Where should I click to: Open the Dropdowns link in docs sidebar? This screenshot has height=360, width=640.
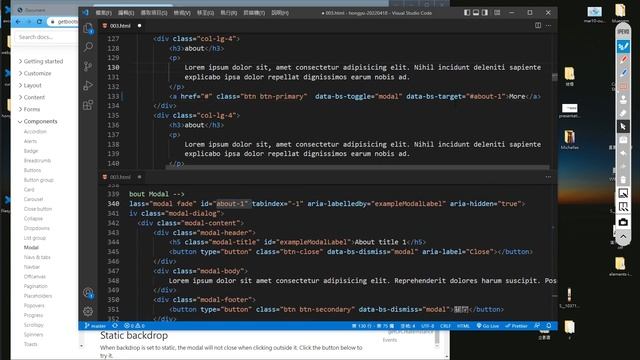pos(37,228)
